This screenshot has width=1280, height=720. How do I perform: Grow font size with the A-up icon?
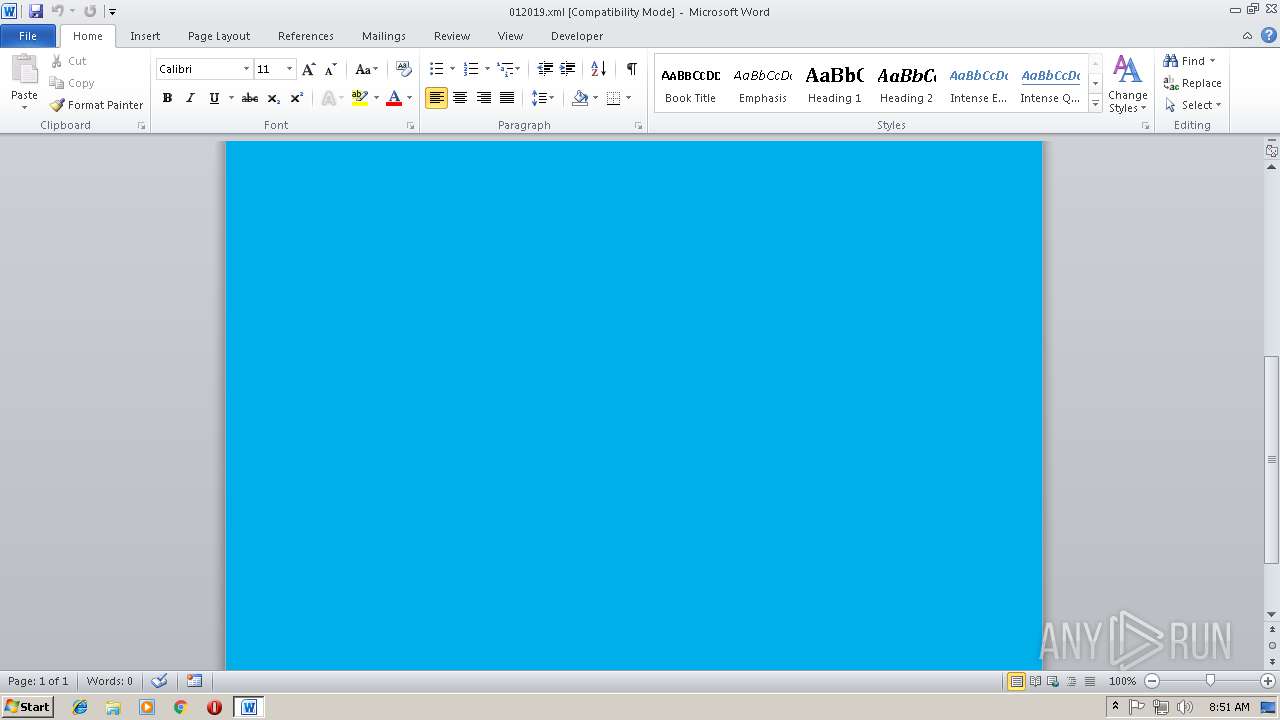309,69
